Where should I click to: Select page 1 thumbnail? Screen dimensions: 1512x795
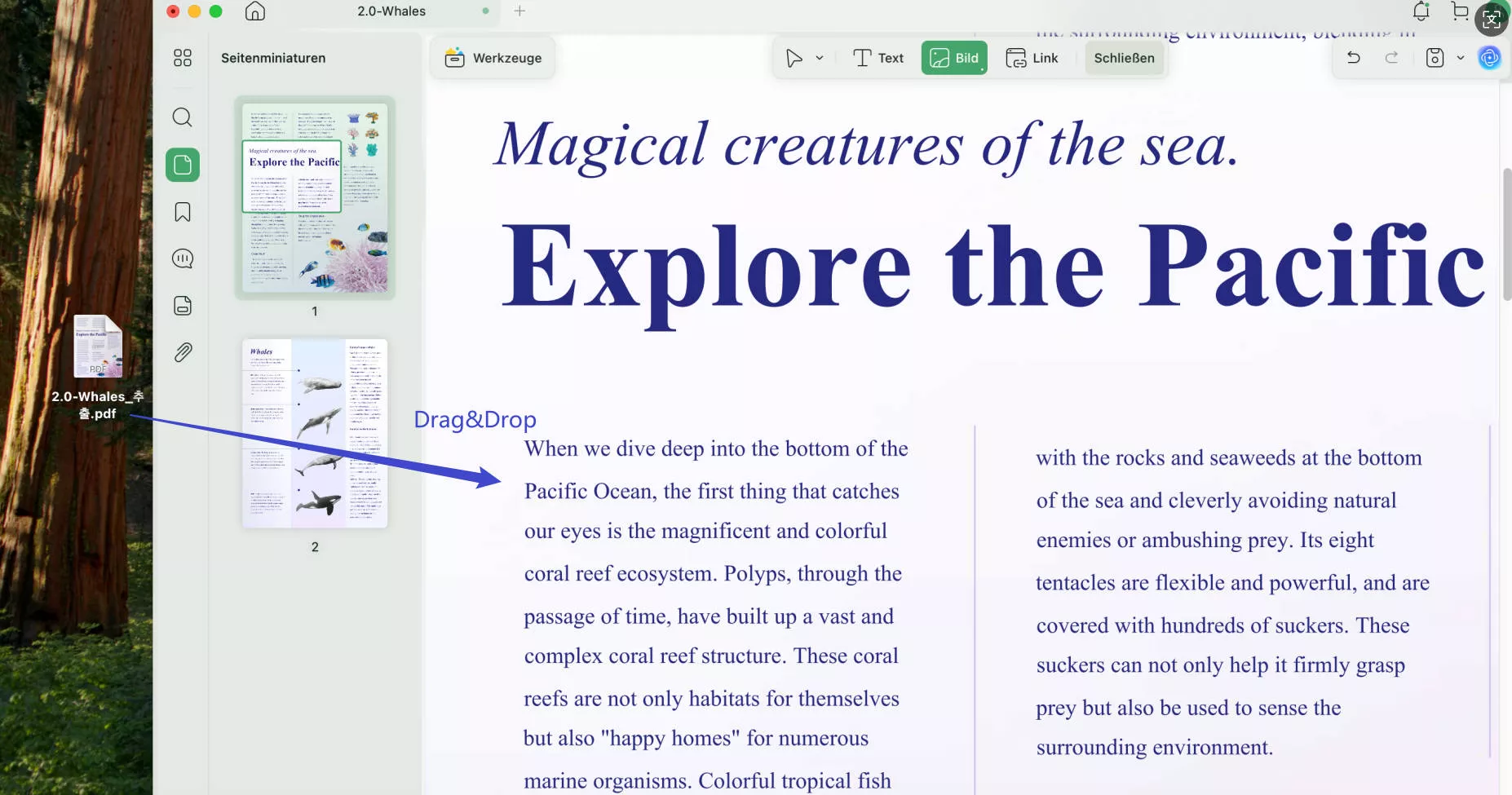click(x=315, y=198)
